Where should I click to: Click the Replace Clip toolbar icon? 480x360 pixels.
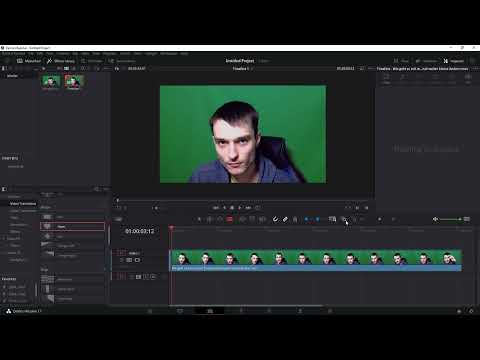(262, 219)
